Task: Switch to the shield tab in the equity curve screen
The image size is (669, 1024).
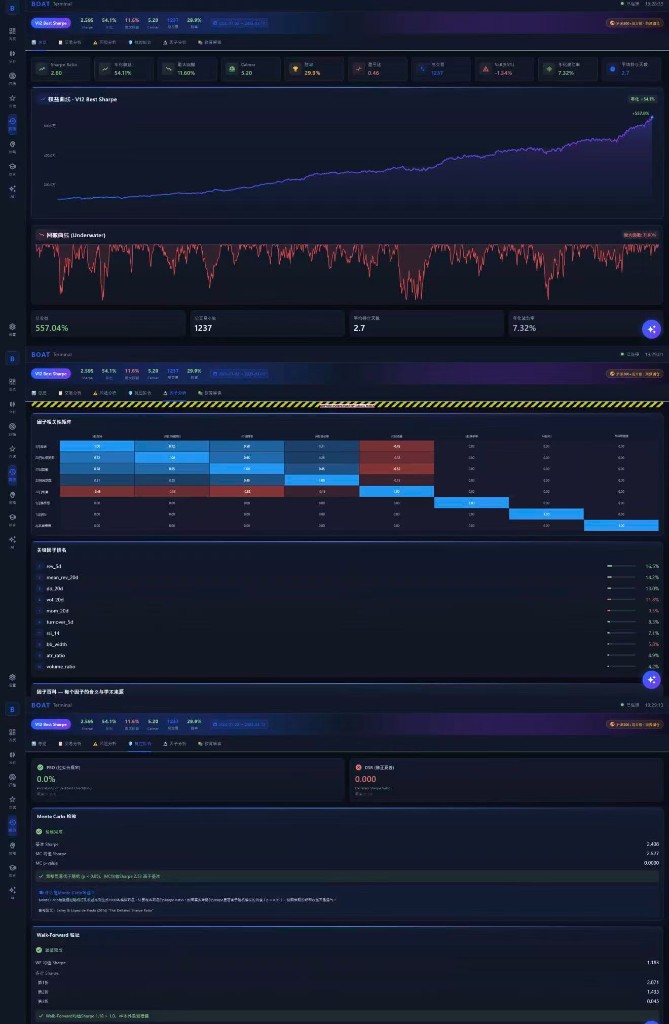Action: coord(140,42)
